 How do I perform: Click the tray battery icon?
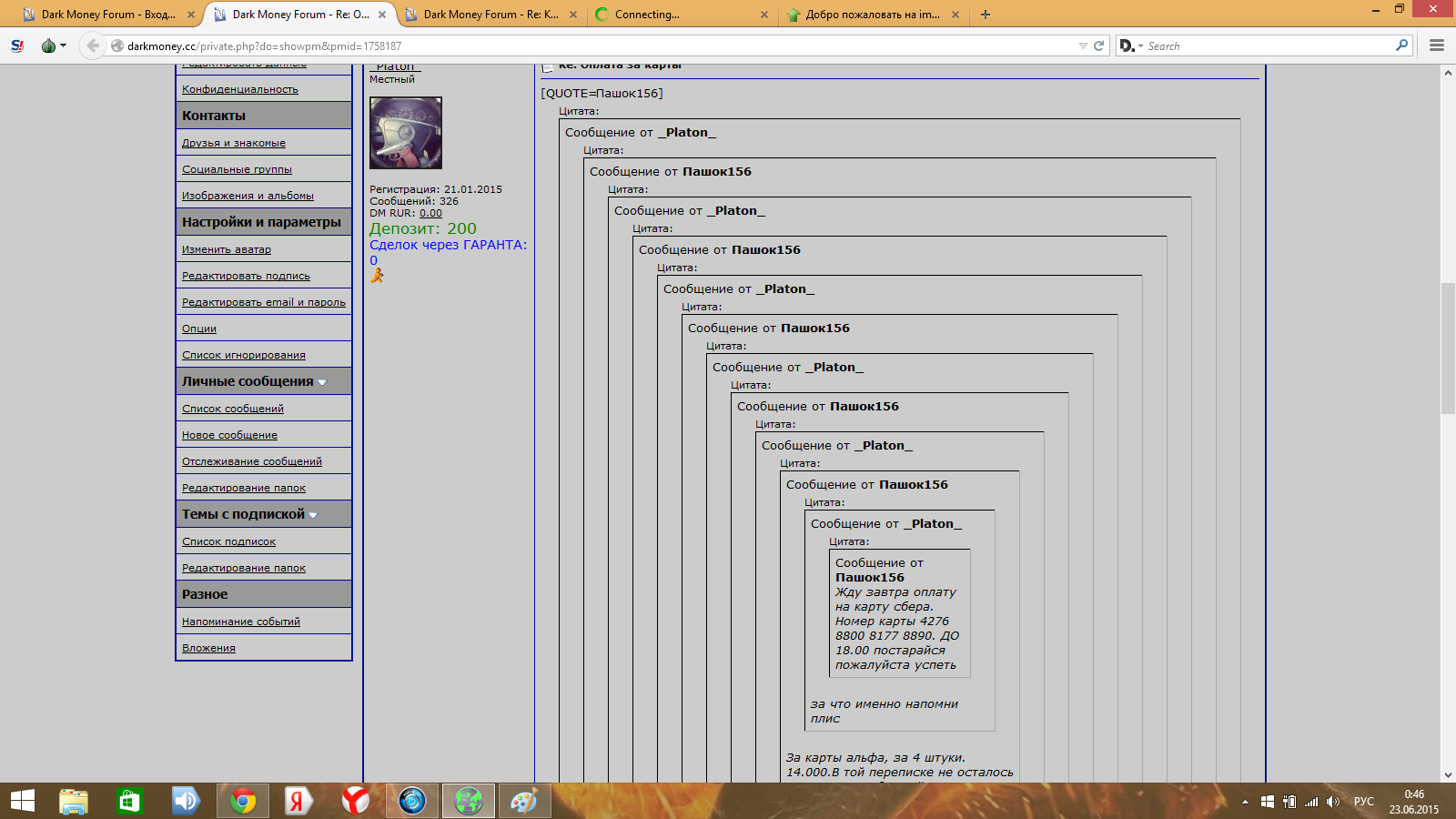1289,802
